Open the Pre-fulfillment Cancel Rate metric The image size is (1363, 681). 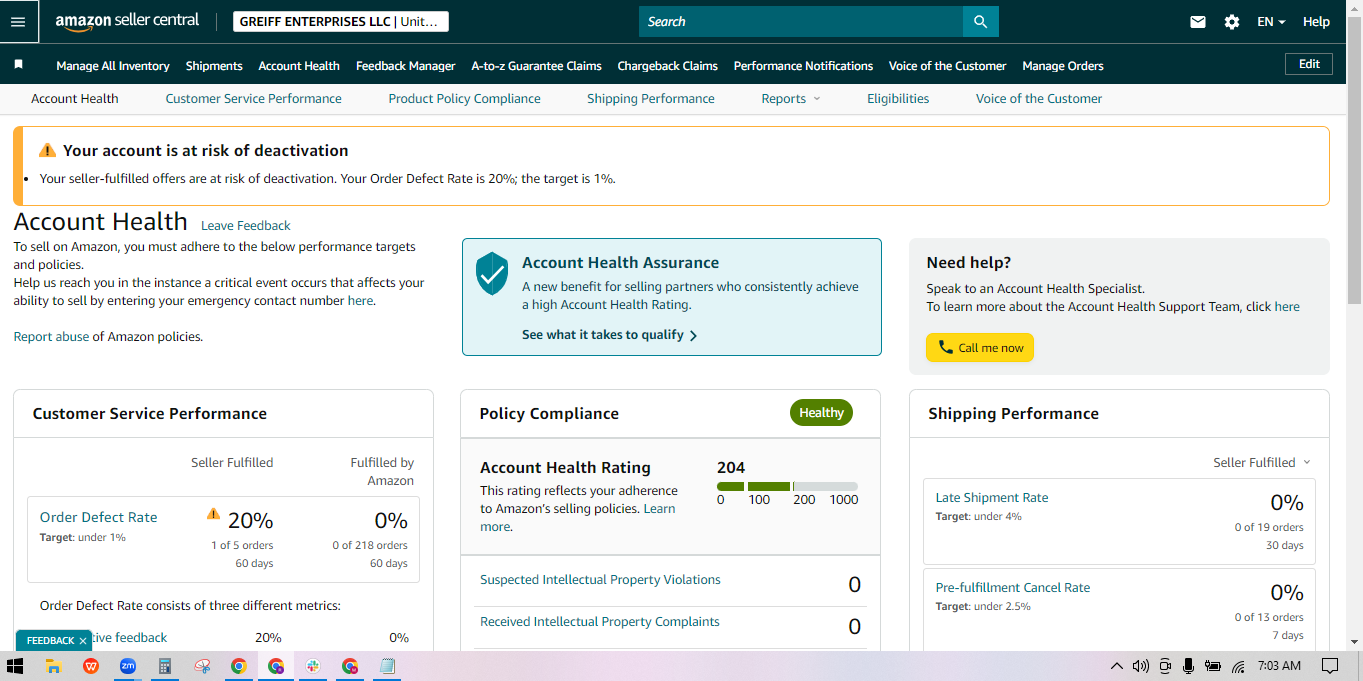pos(1013,588)
